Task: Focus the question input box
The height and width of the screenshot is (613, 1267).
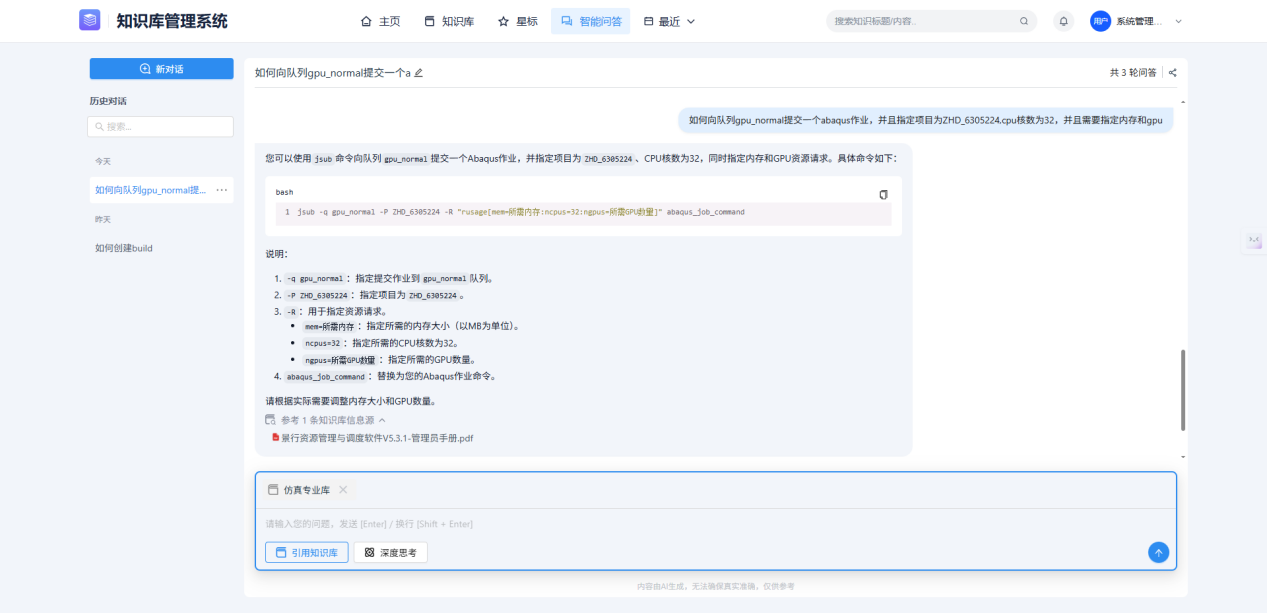Action: click(x=715, y=524)
